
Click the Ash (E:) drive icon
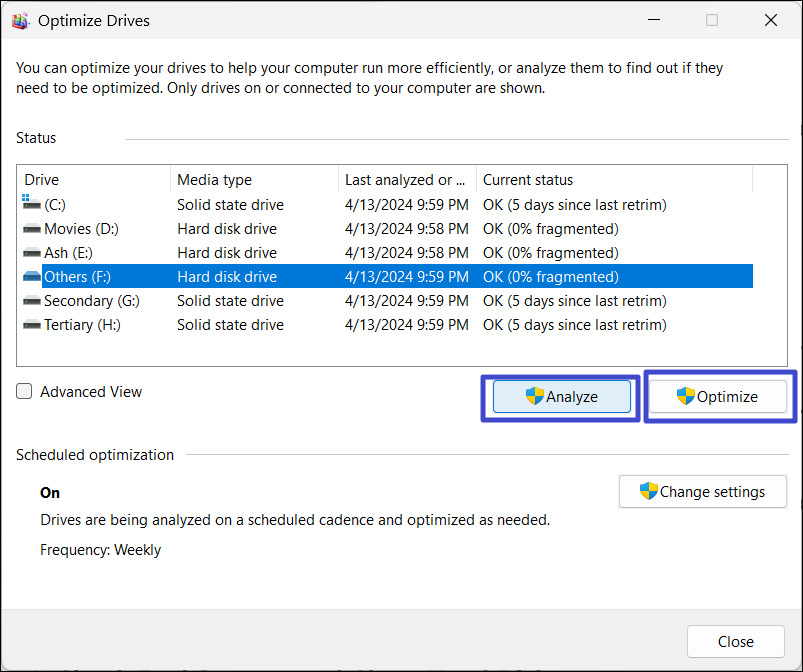[x=31, y=253]
